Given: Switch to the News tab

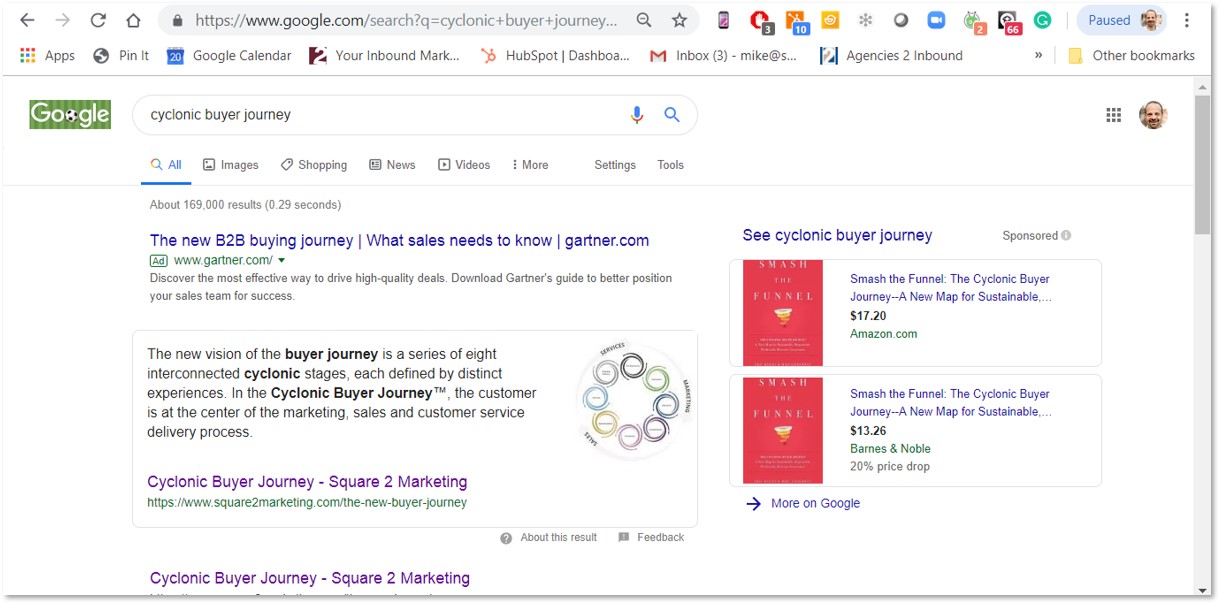Looking at the screenshot, I should point(392,165).
